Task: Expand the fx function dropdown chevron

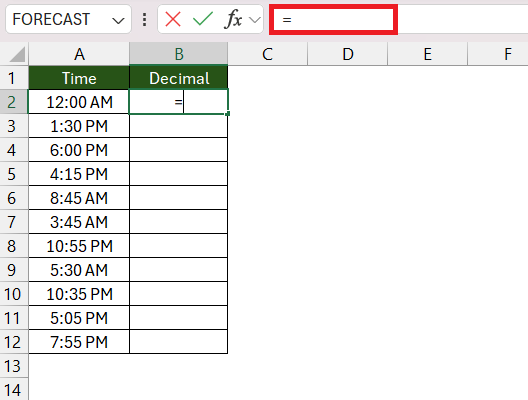Action: [x=255, y=20]
